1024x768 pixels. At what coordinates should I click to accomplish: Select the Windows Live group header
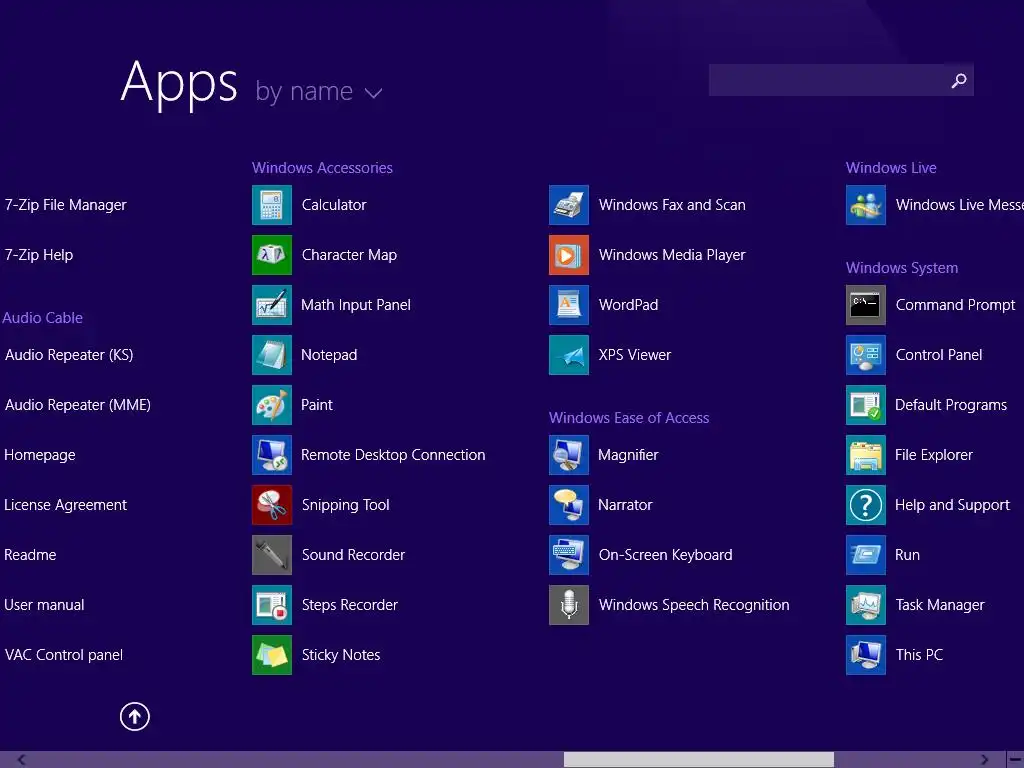click(x=891, y=168)
